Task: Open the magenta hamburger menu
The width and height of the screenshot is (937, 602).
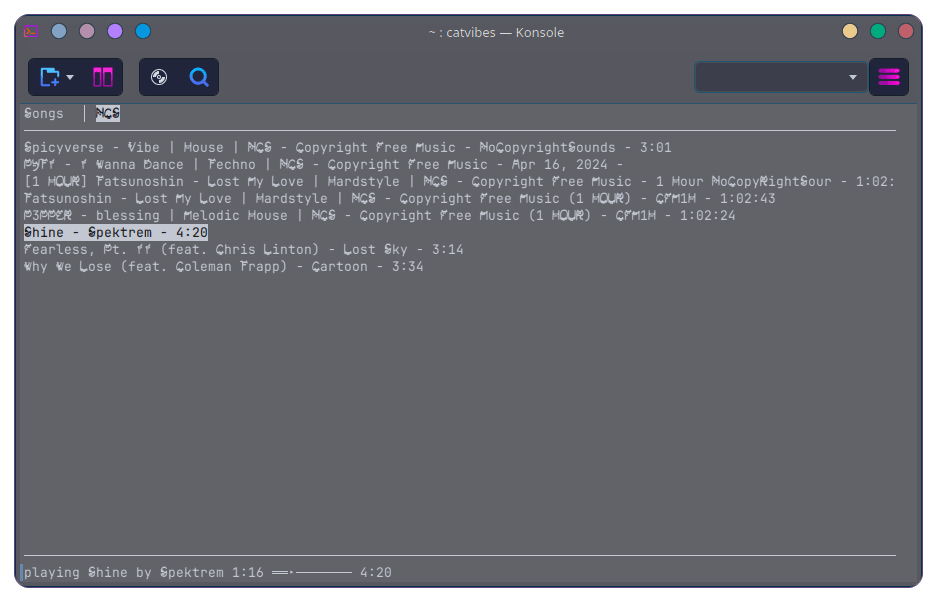Action: coord(889,77)
